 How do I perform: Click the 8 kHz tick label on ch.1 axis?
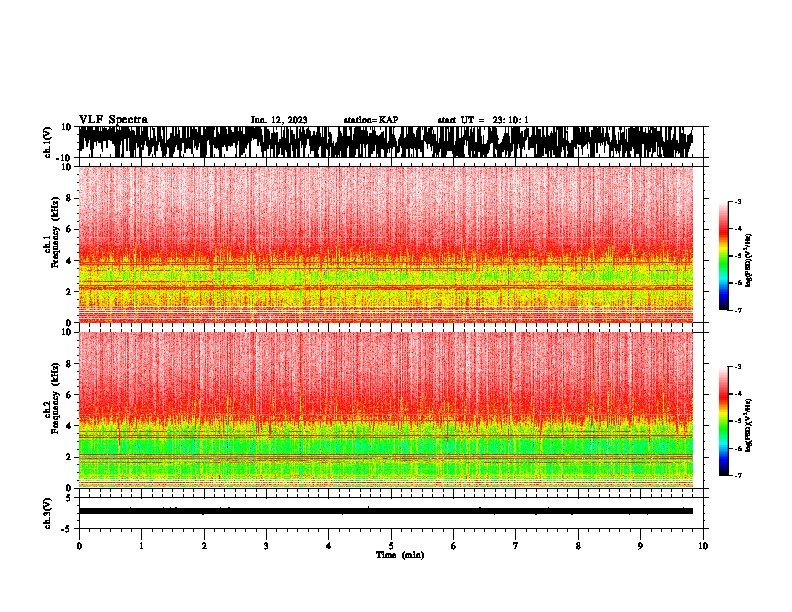[69, 198]
